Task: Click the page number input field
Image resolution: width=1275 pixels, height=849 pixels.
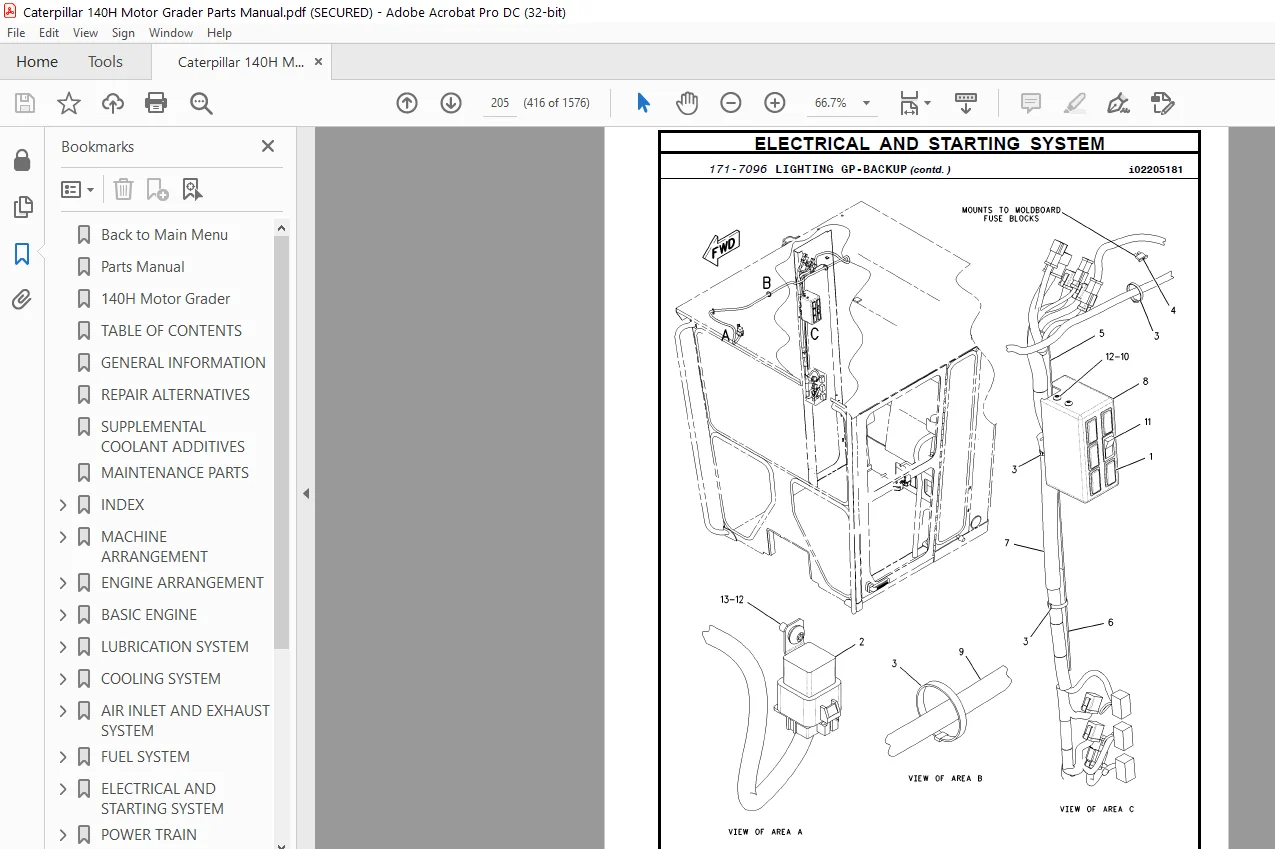Action: [x=500, y=103]
